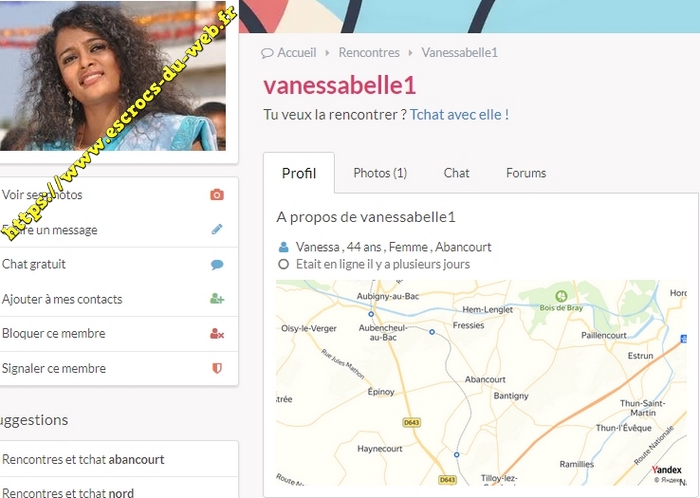Click the offline status circle indicator
The image size is (700, 498).
283,264
